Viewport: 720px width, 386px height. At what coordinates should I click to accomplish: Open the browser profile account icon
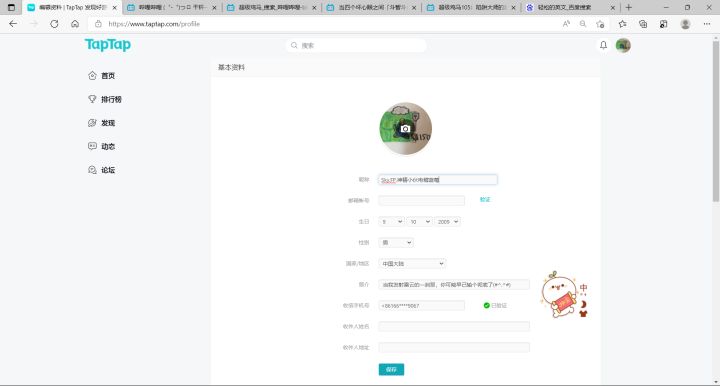click(686, 24)
